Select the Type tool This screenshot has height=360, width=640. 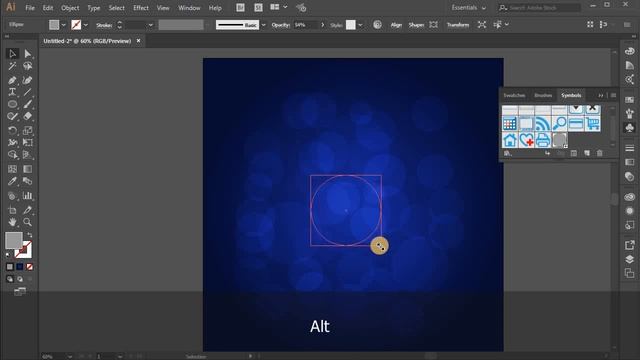(12, 92)
